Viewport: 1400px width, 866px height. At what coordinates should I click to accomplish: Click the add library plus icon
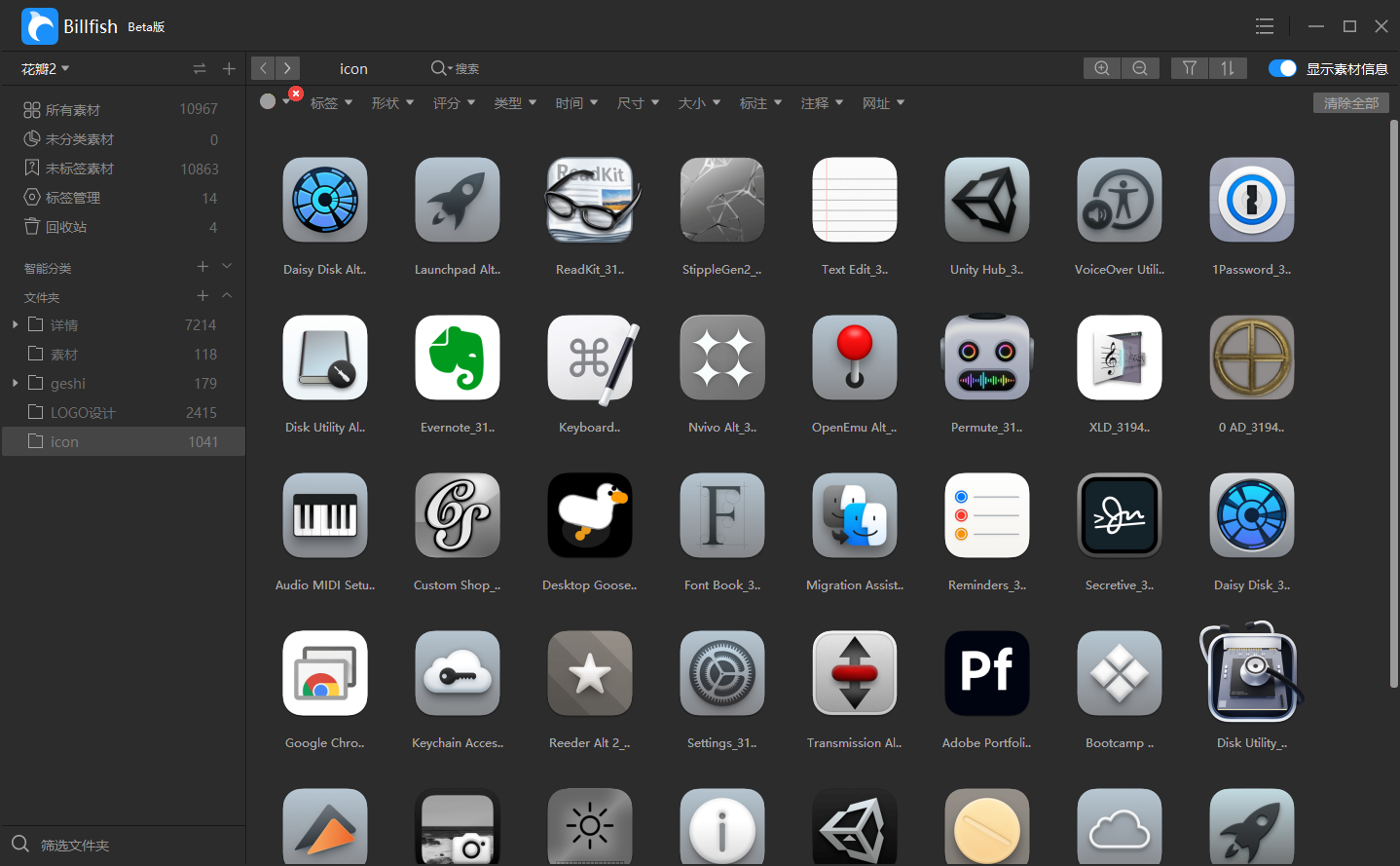(229, 68)
